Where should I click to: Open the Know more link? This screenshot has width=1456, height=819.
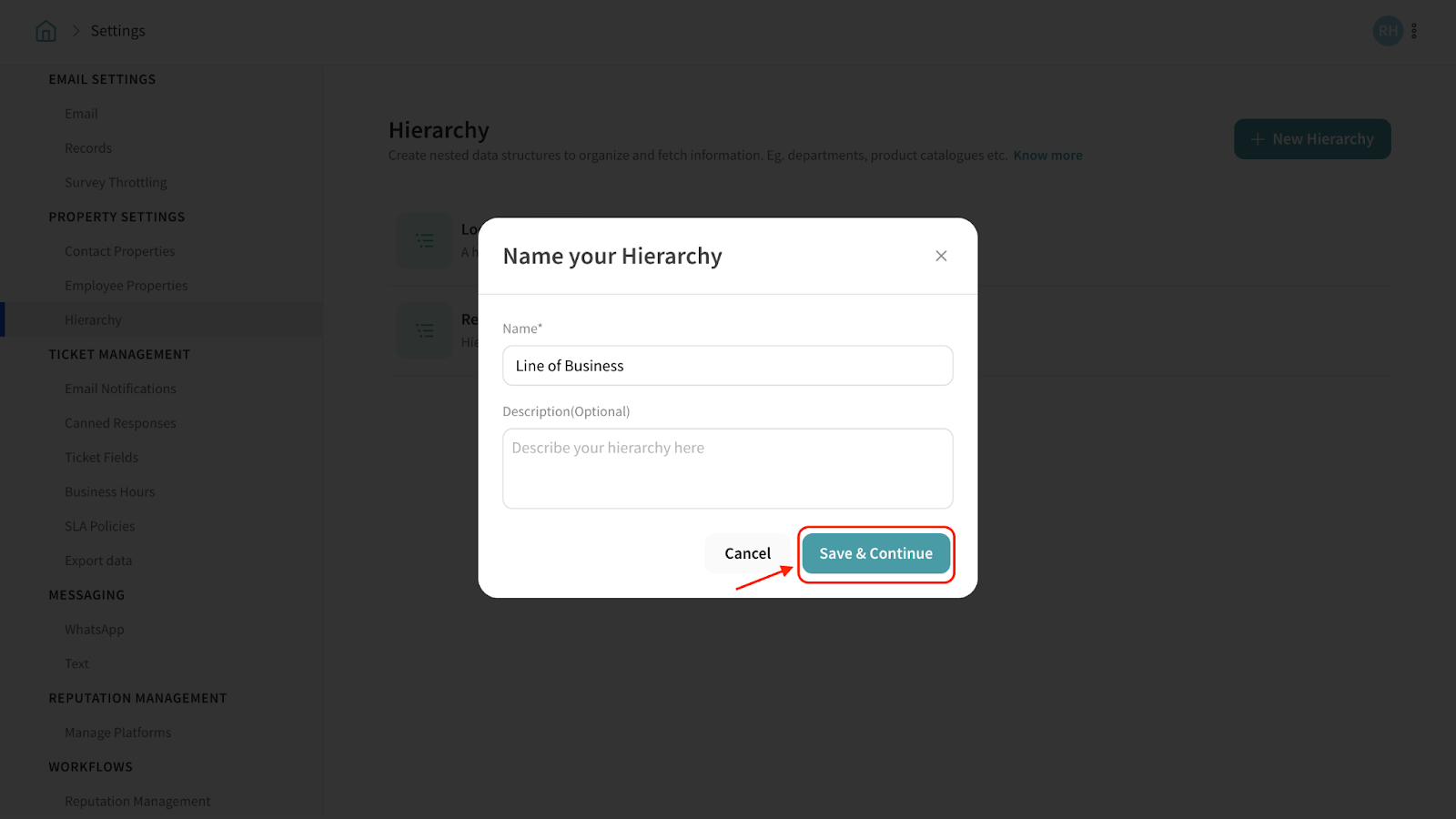[x=1047, y=156]
